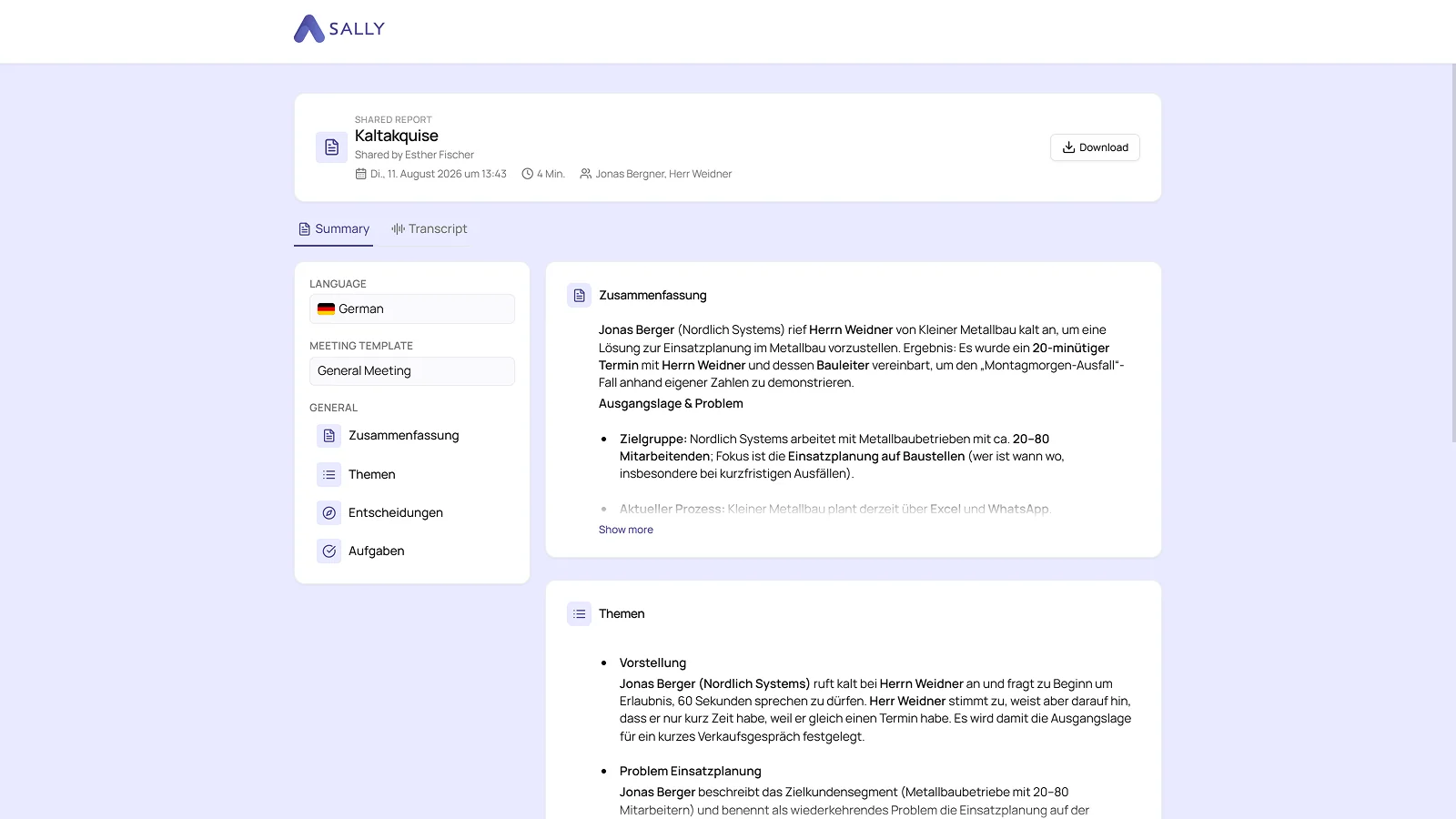Click the Themen section header icon
The height and width of the screenshot is (819, 1456).
579,614
